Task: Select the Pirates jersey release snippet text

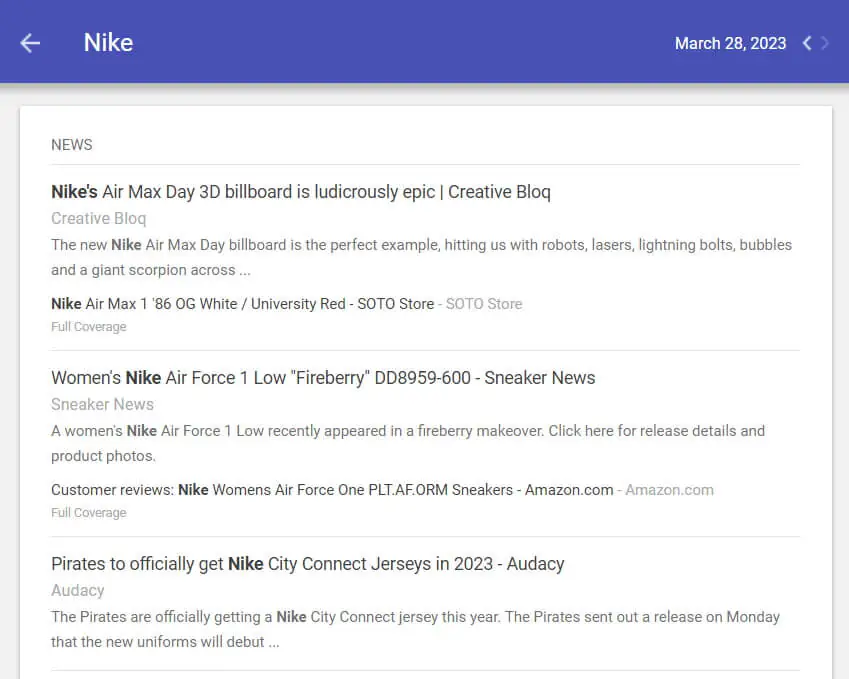Action: 415,629
